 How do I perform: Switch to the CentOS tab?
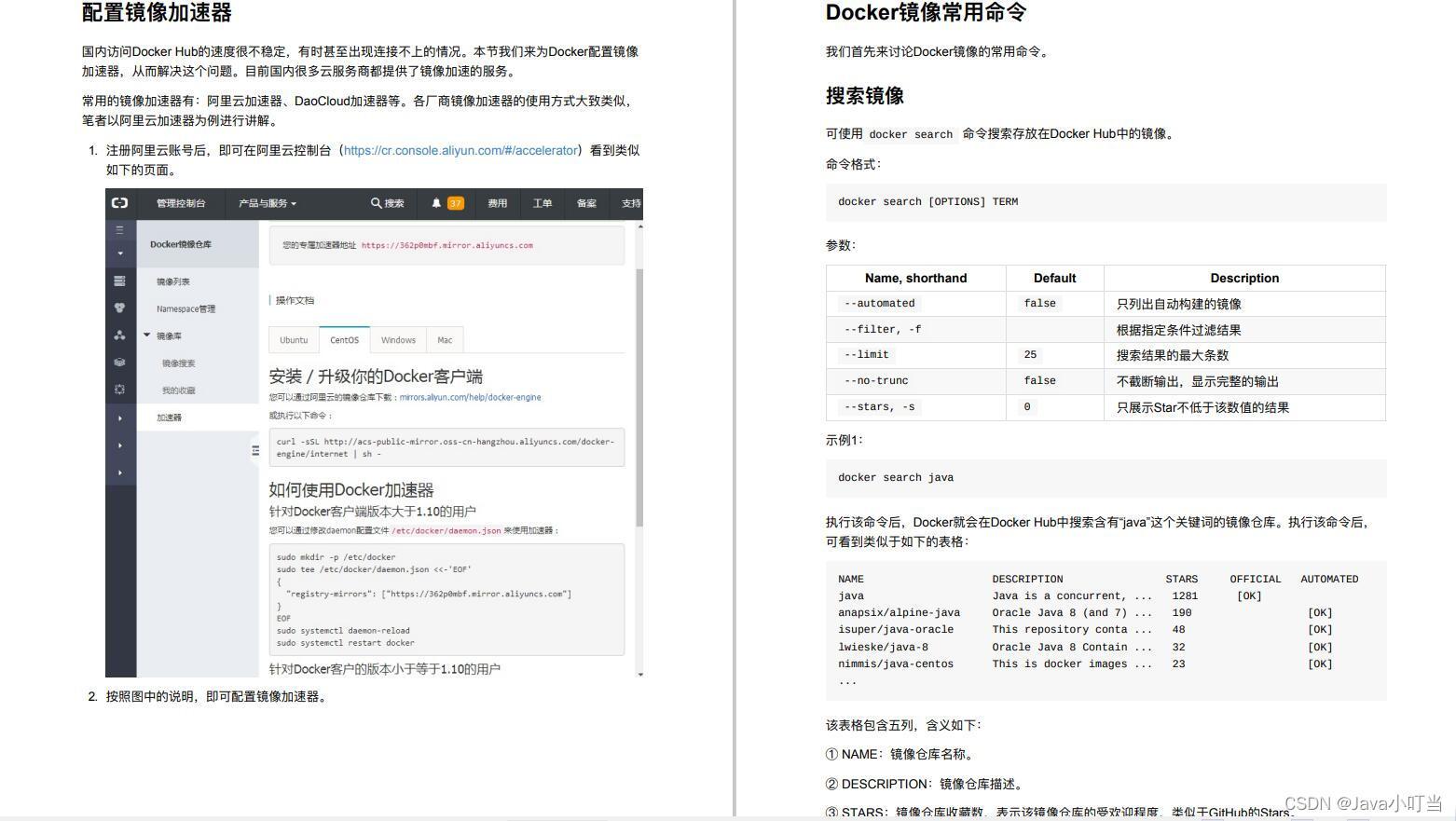point(344,340)
